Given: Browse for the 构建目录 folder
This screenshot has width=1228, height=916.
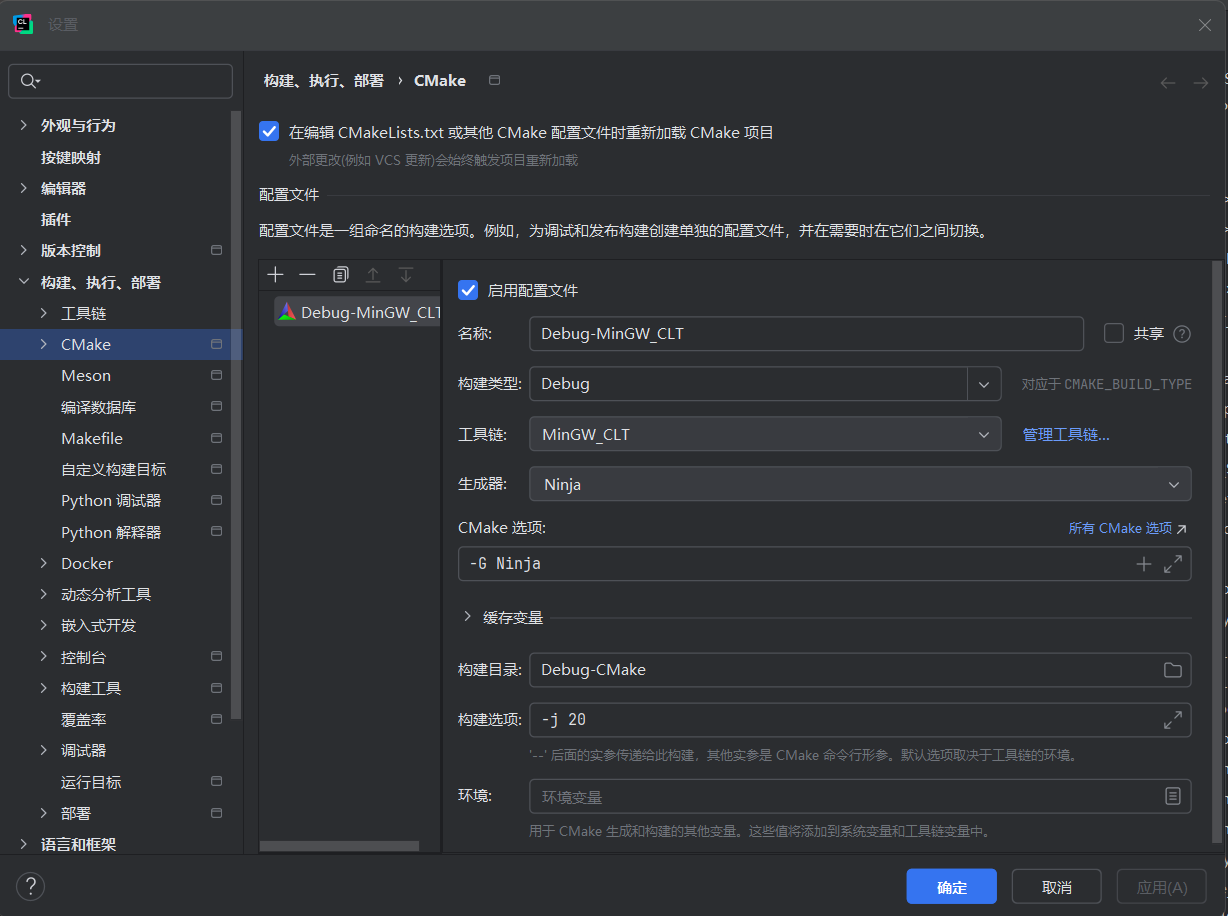Looking at the screenshot, I should tap(1172, 669).
